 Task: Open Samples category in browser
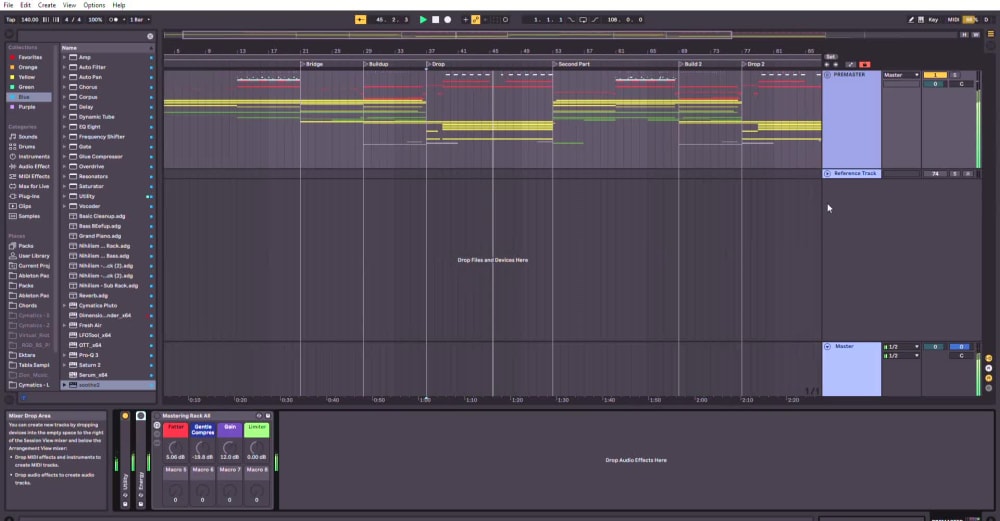click(x=29, y=216)
